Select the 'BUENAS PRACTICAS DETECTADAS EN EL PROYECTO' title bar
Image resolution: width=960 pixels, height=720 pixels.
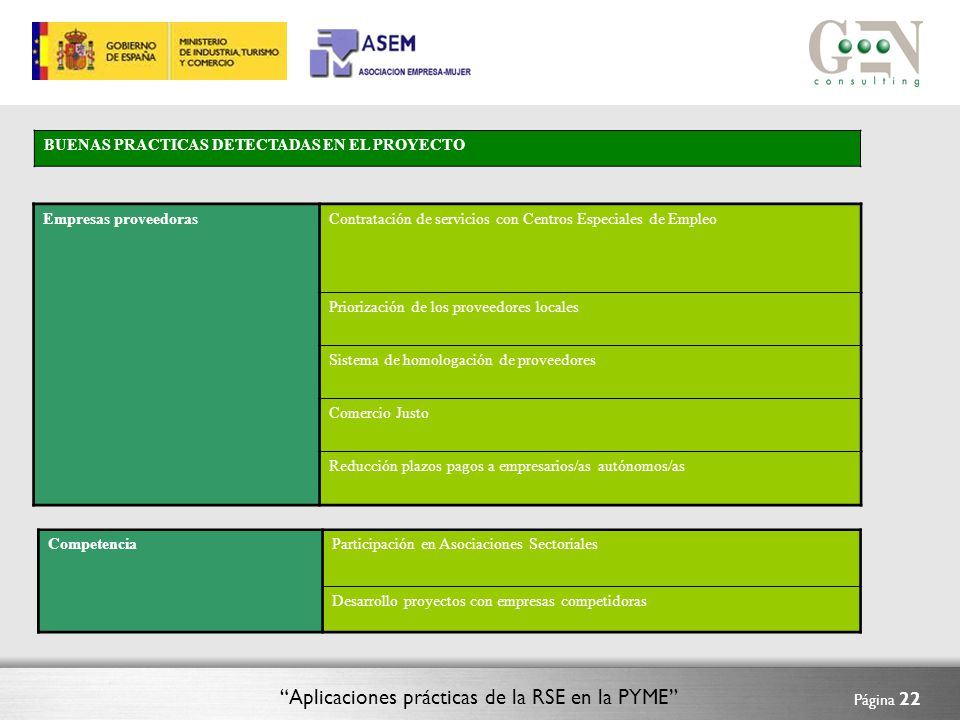[448, 148]
